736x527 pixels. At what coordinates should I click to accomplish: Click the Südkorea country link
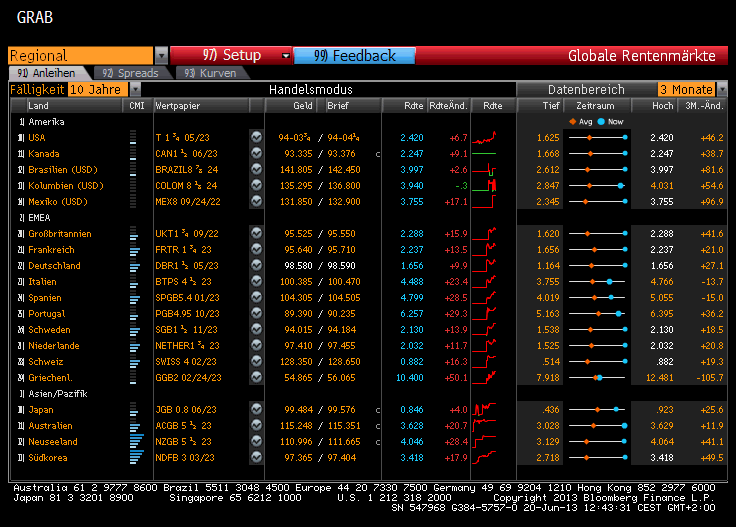[x=48, y=458]
